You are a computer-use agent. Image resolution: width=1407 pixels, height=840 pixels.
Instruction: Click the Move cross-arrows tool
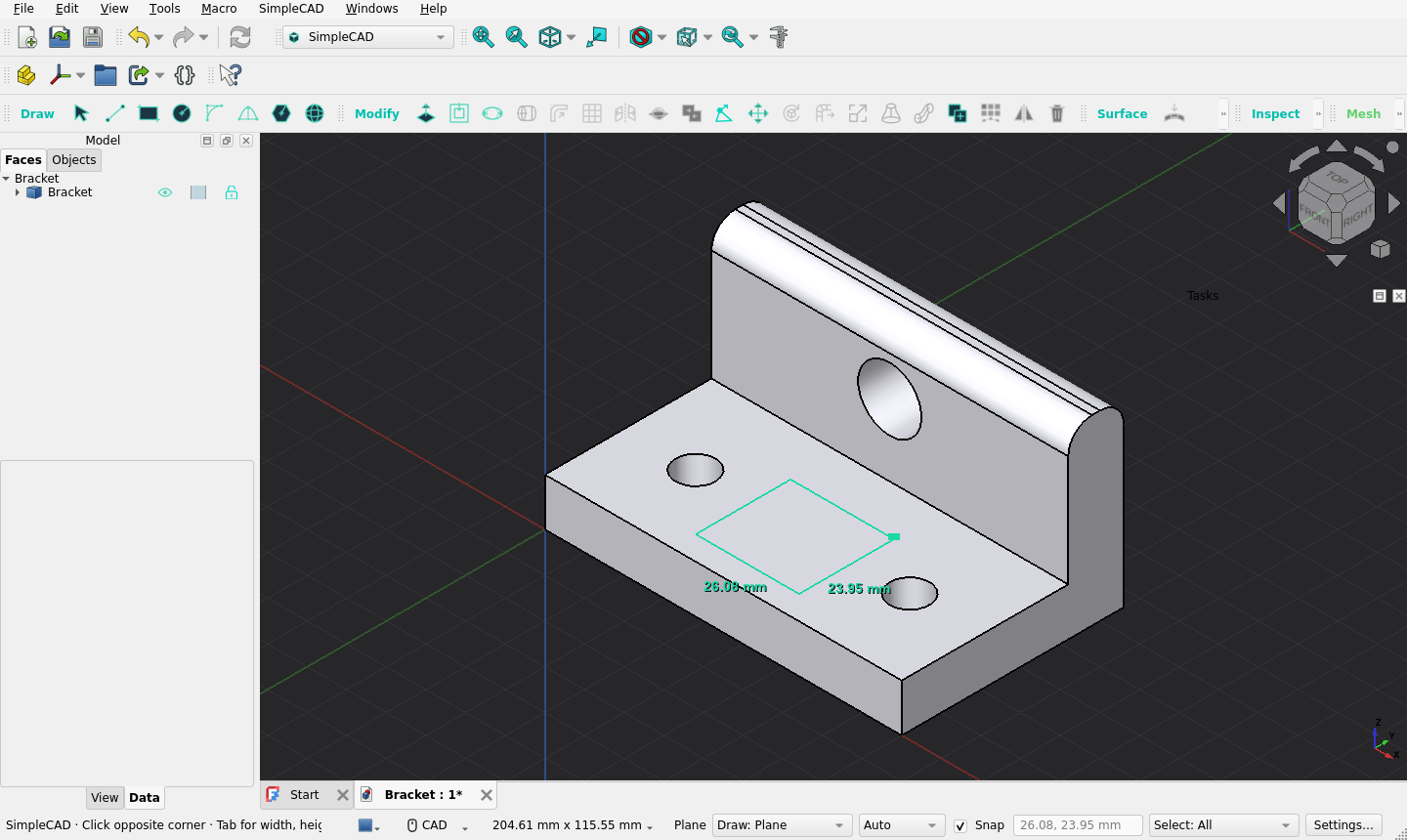[x=758, y=113]
